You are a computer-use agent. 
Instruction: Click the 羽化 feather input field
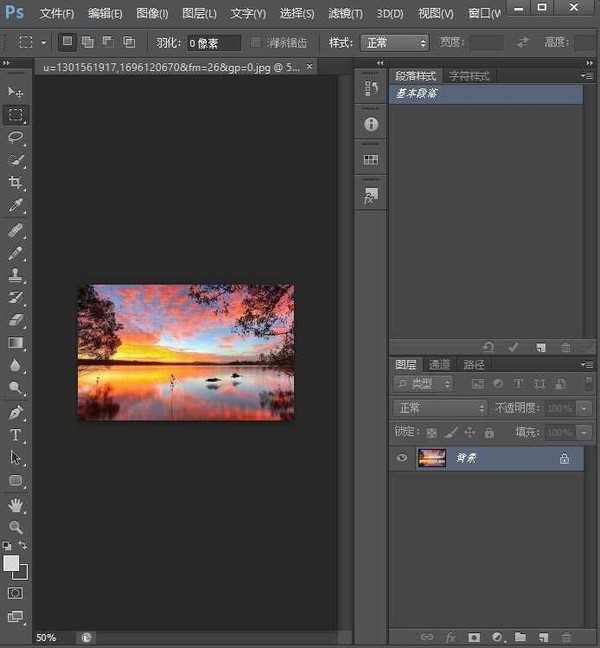point(214,43)
